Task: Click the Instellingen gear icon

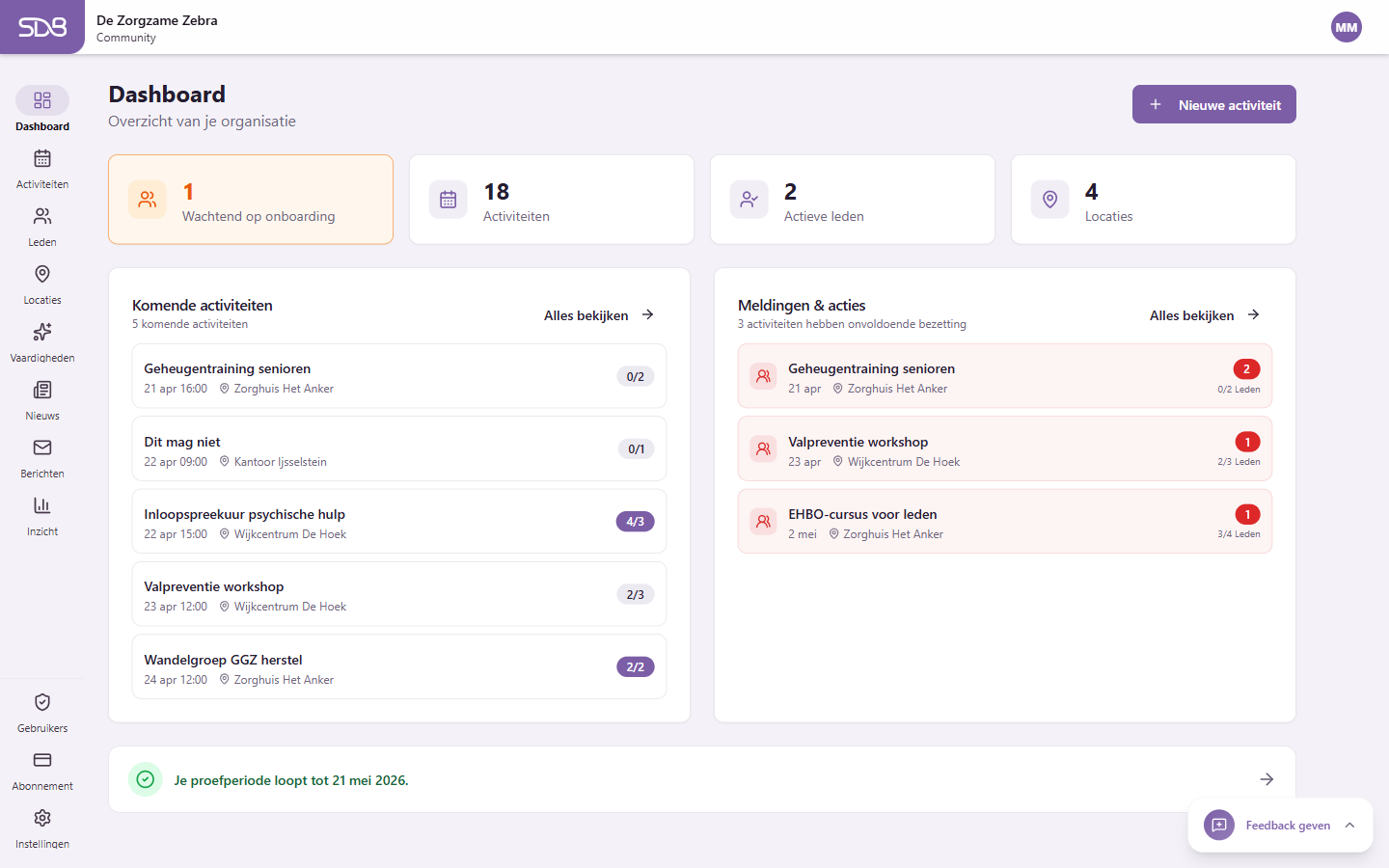Action: pyautogui.click(x=42, y=818)
